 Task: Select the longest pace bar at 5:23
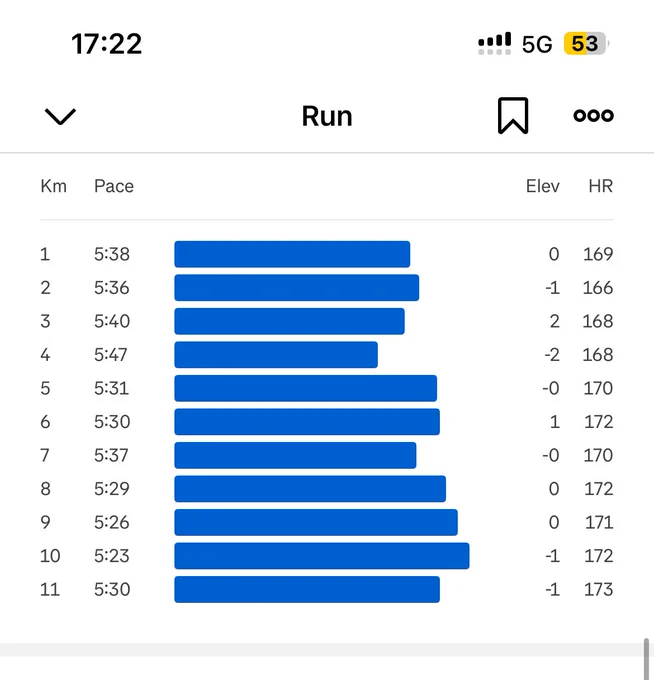coord(322,556)
